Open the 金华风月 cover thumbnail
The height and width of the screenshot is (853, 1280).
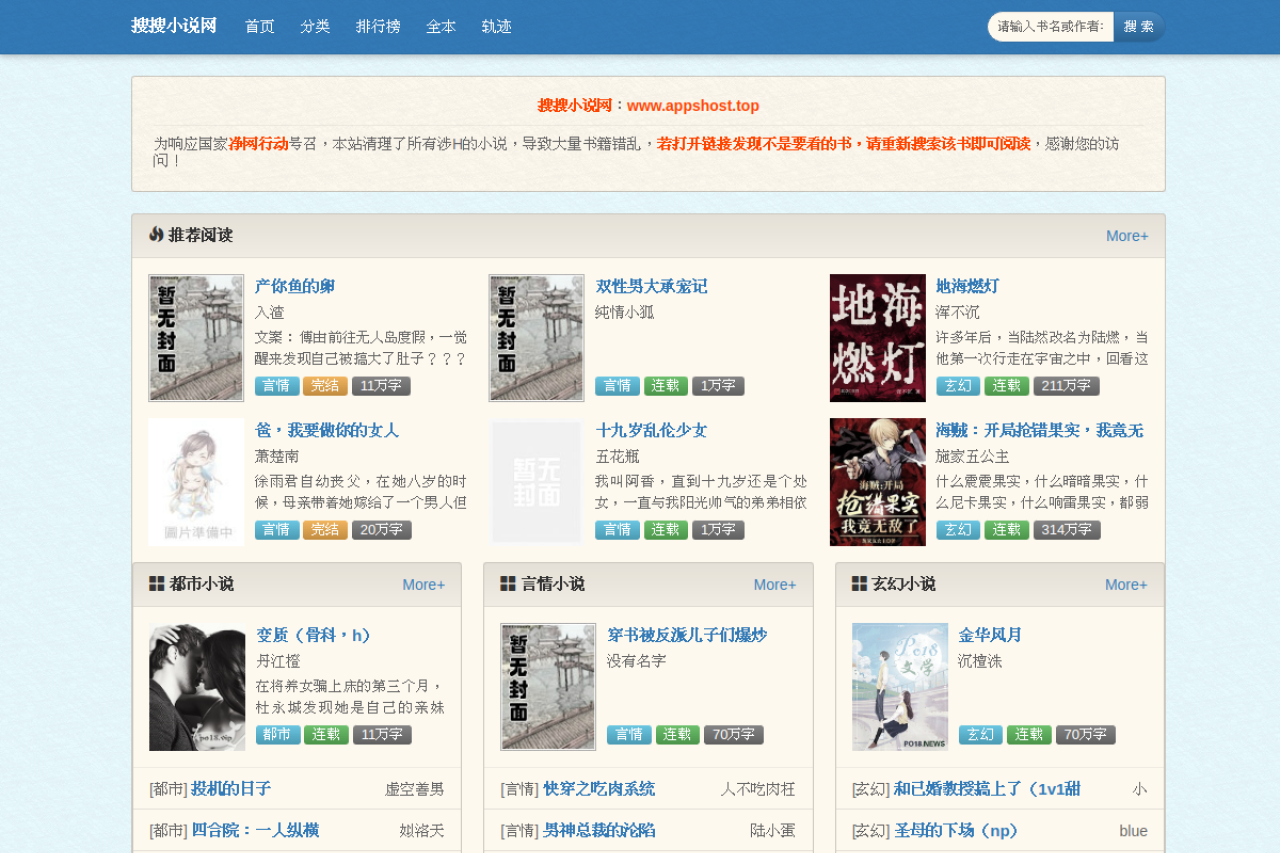click(x=900, y=687)
